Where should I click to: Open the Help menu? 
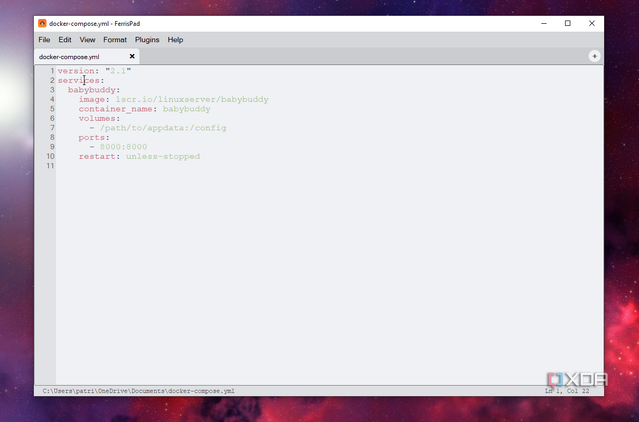point(175,40)
